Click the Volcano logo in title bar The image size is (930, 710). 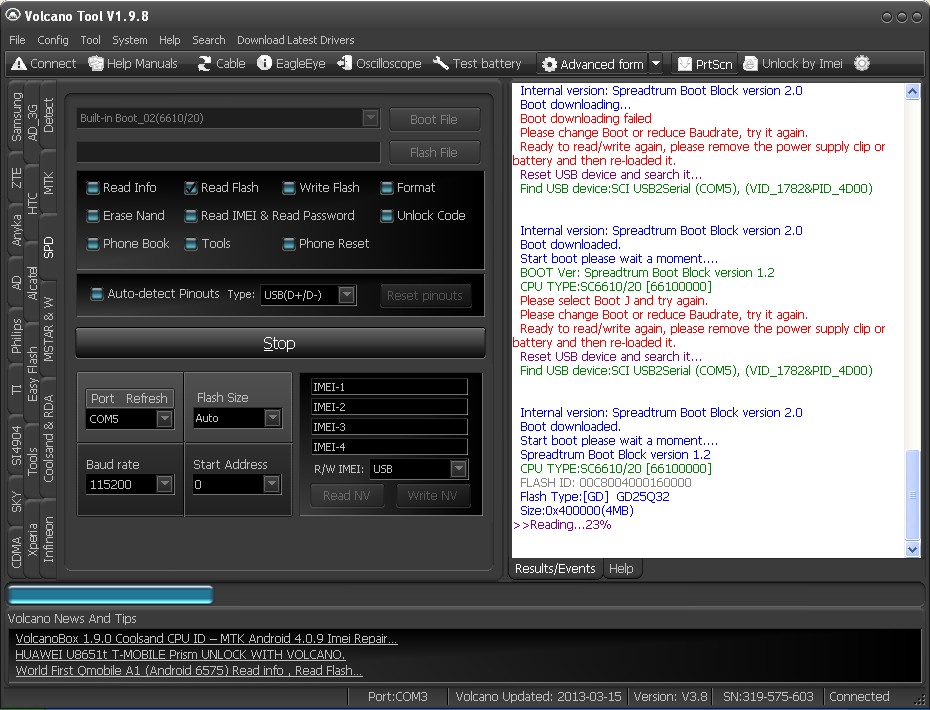pyautogui.click(x=13, y=15)
